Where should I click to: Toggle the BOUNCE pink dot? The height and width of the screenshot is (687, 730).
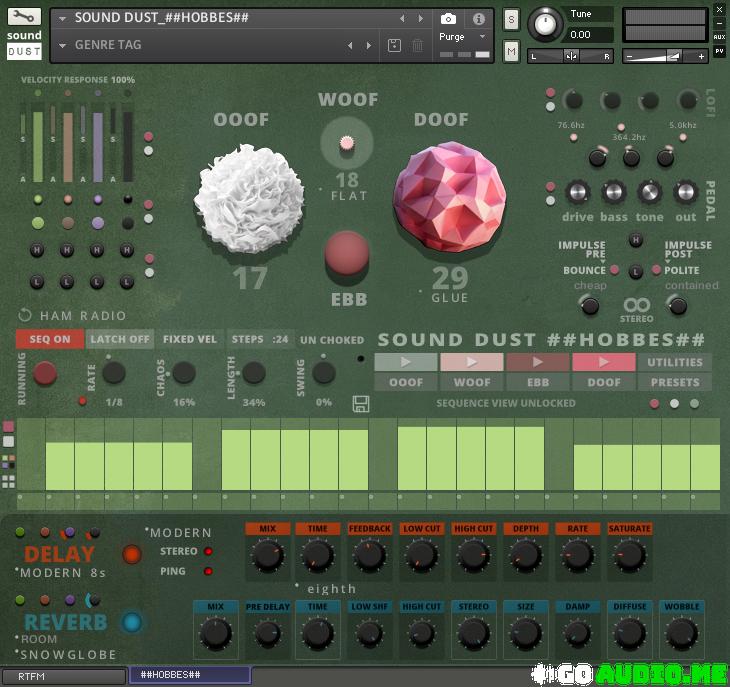click(615, 269)
